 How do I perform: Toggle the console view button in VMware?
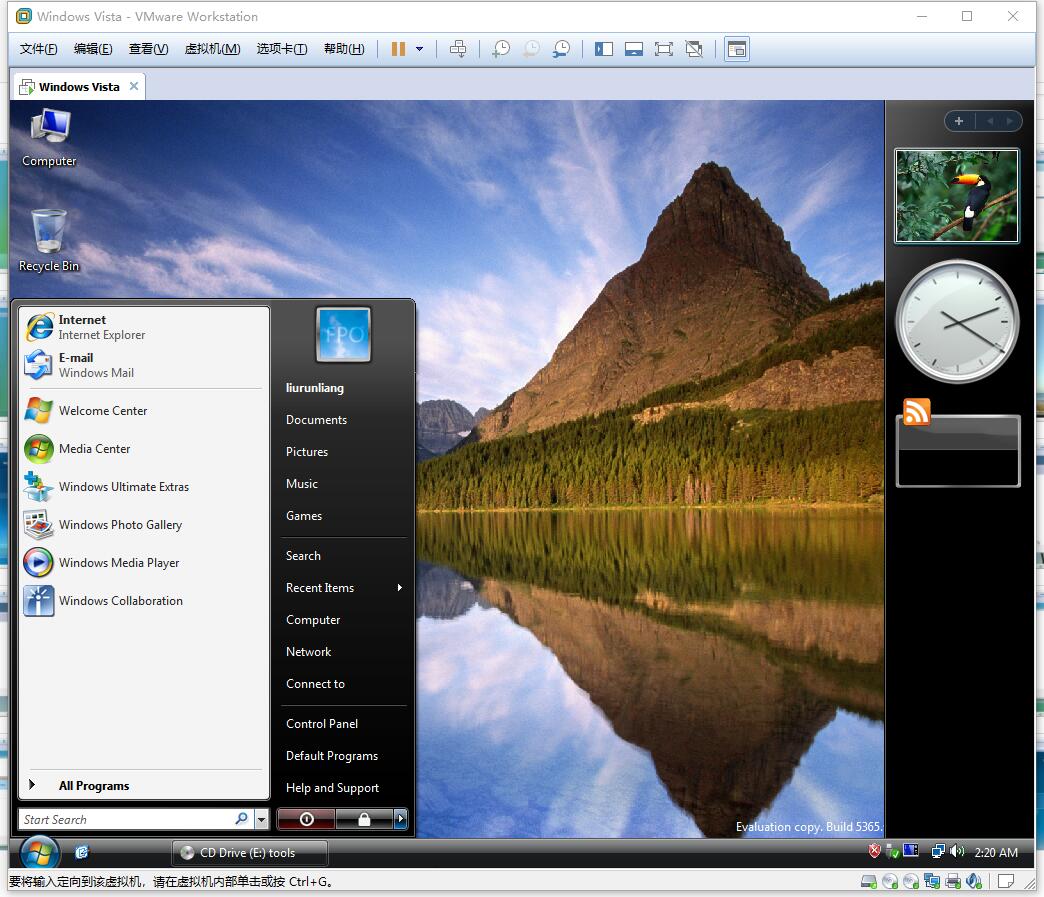pyautogui.click(x=737, y=49)
